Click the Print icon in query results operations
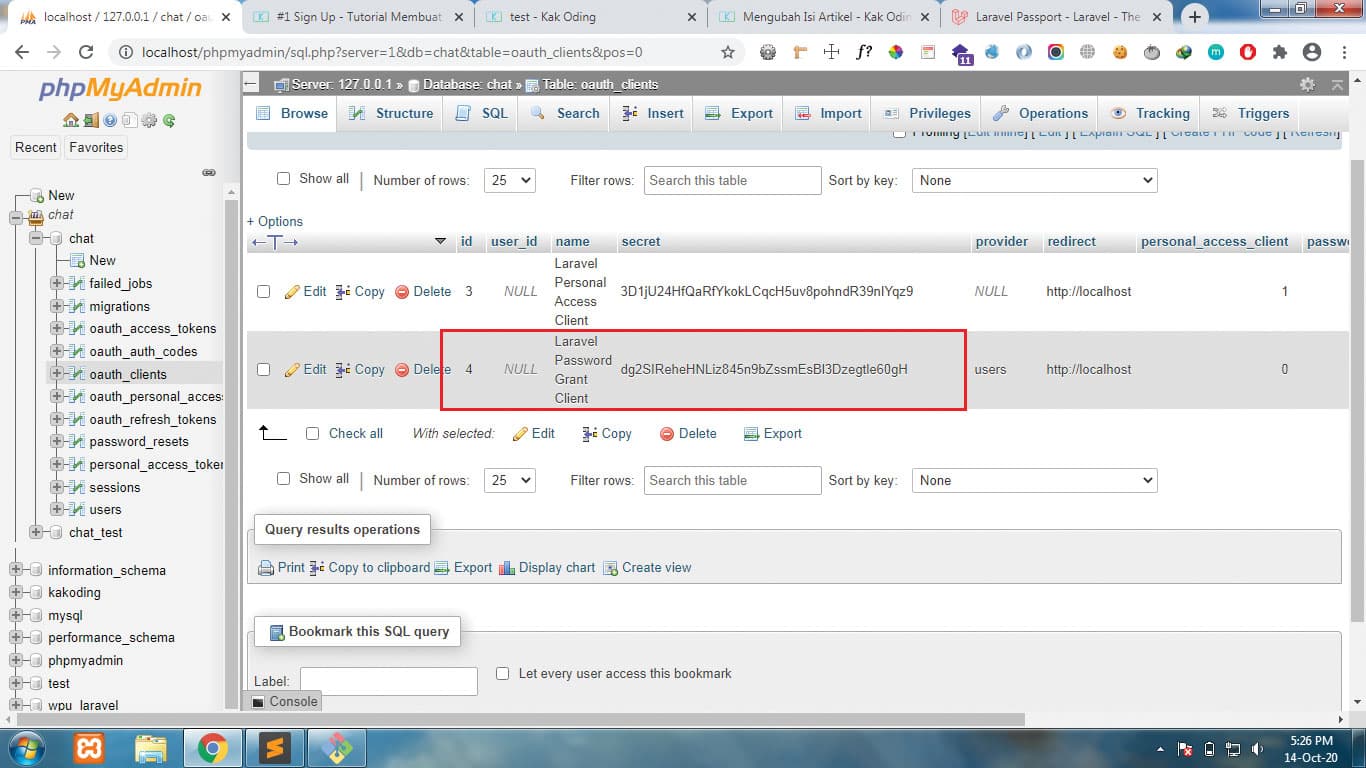 [x=266, y=568]
